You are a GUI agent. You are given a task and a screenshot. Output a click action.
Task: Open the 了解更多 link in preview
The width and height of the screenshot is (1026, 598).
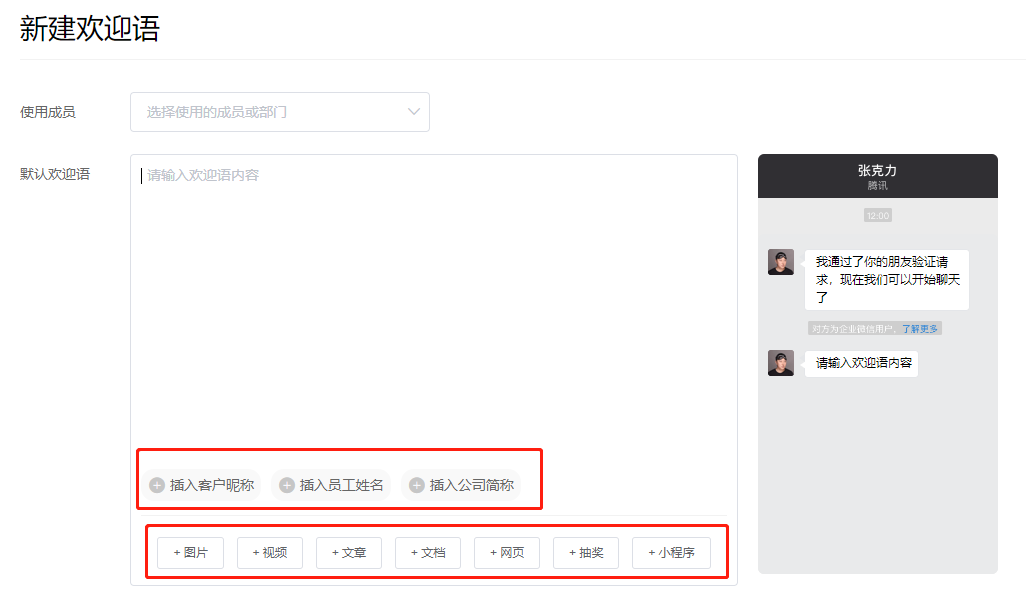pos(920,328)
